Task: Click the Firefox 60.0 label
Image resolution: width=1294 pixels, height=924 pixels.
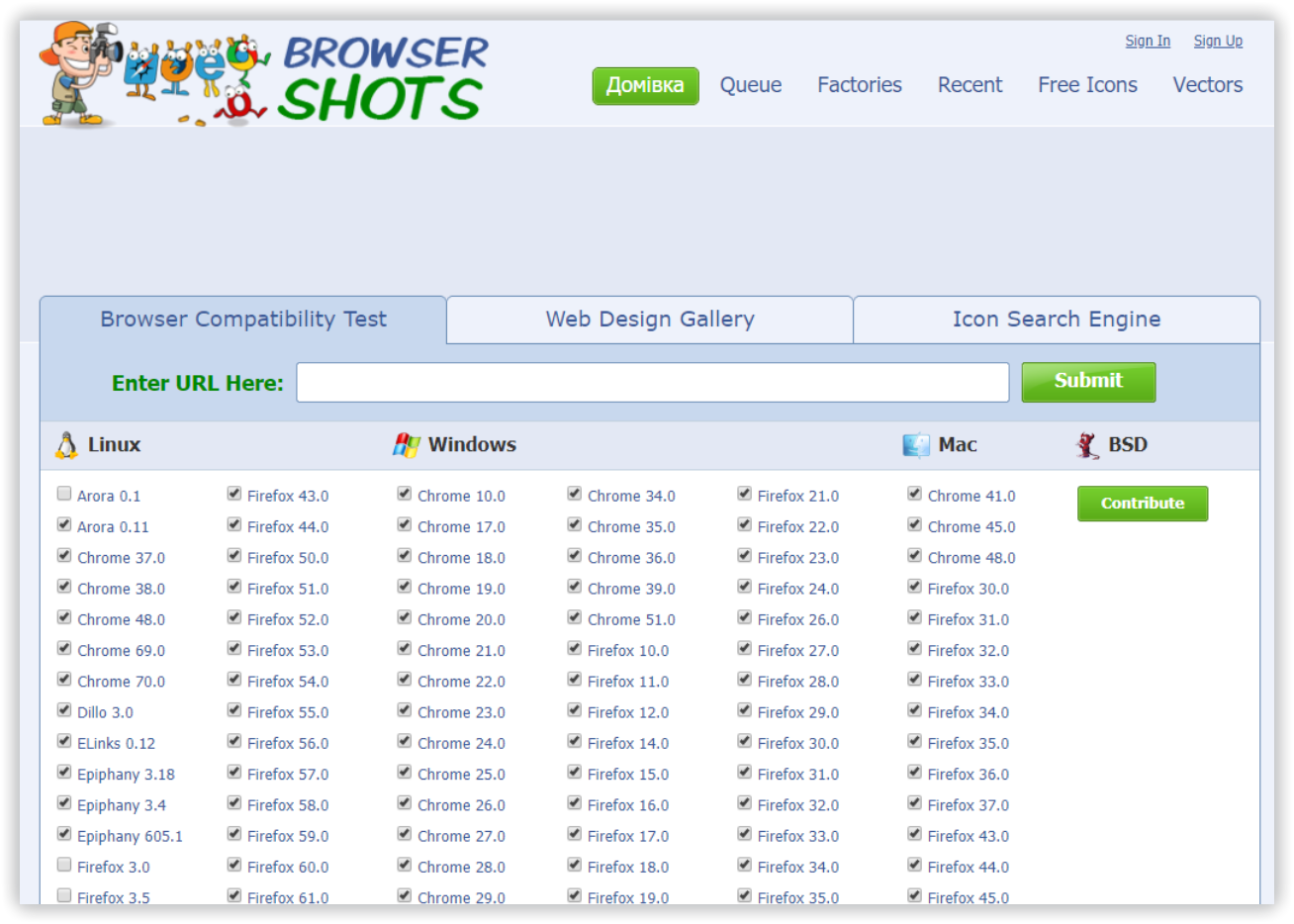Action: (x=288, y=868)
